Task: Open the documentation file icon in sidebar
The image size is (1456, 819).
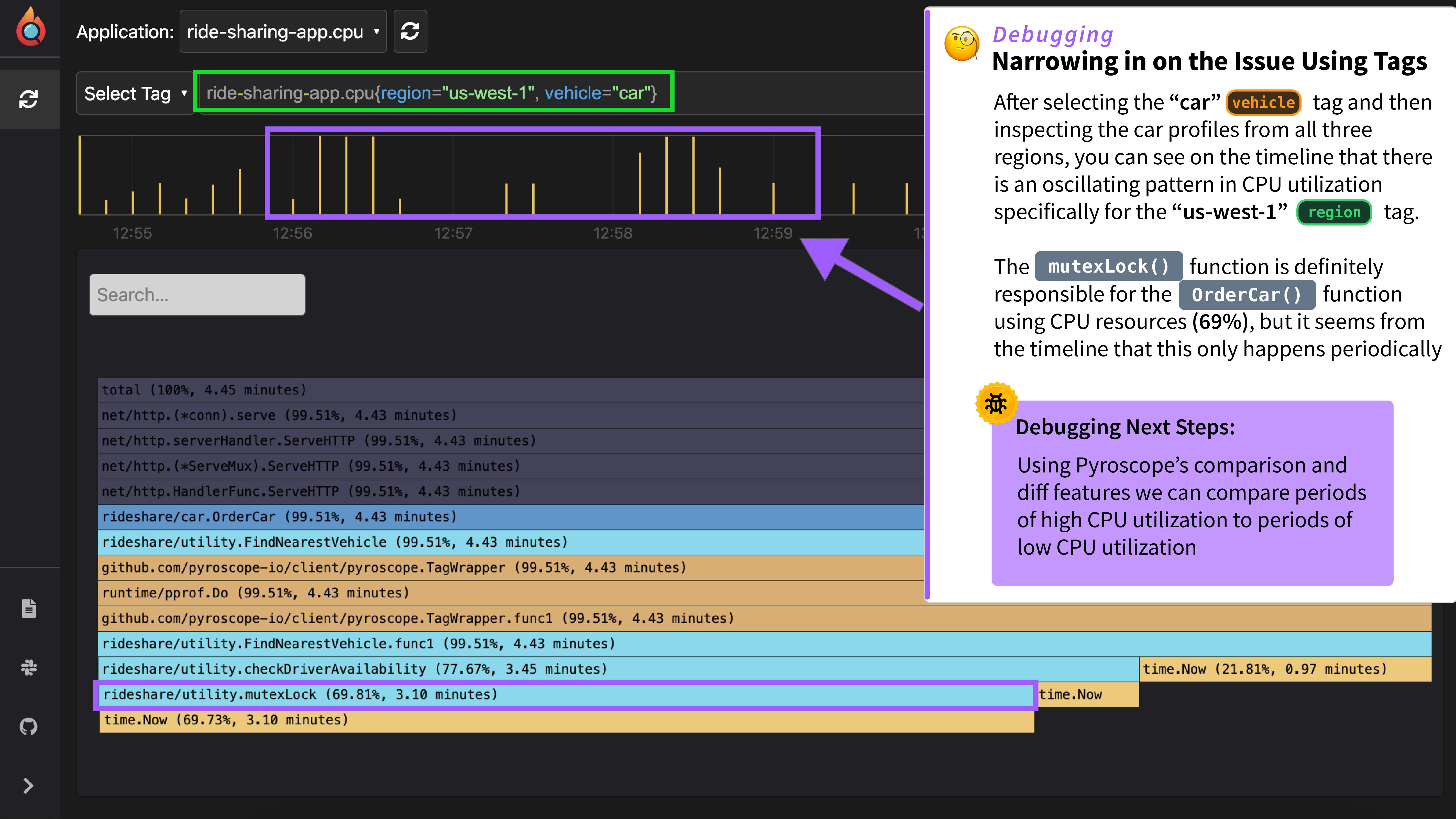Action: pos(29,609)
